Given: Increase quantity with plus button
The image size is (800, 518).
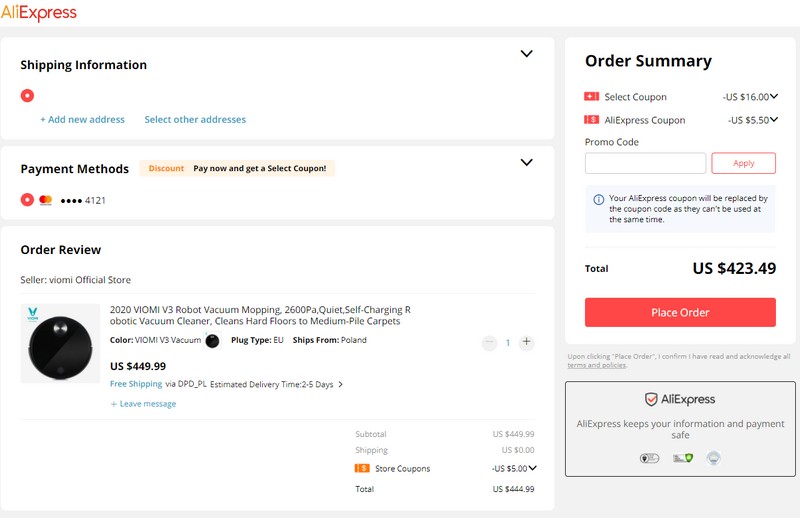Looking at the screenshot, I should pyautogui.click(x=527, y=342).
